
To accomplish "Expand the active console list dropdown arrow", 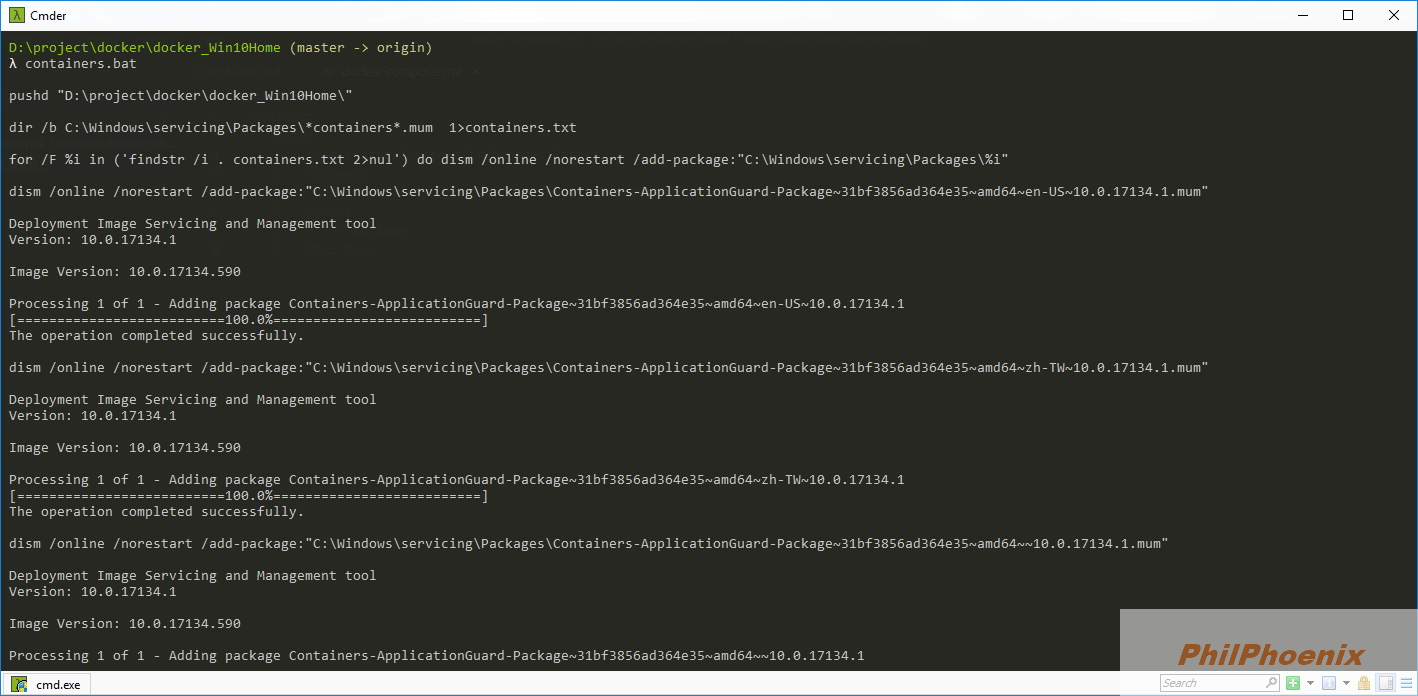I will point(1346,683).
